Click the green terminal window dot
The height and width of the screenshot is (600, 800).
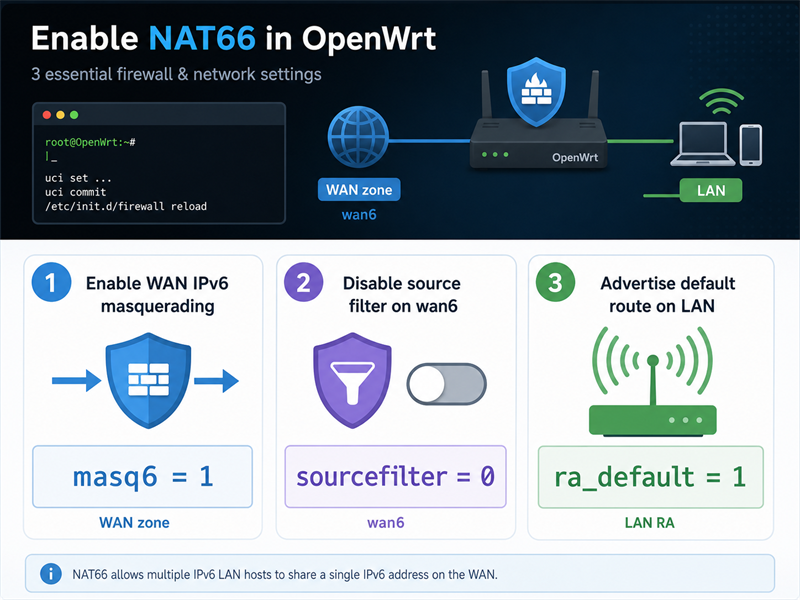(74, 115)
